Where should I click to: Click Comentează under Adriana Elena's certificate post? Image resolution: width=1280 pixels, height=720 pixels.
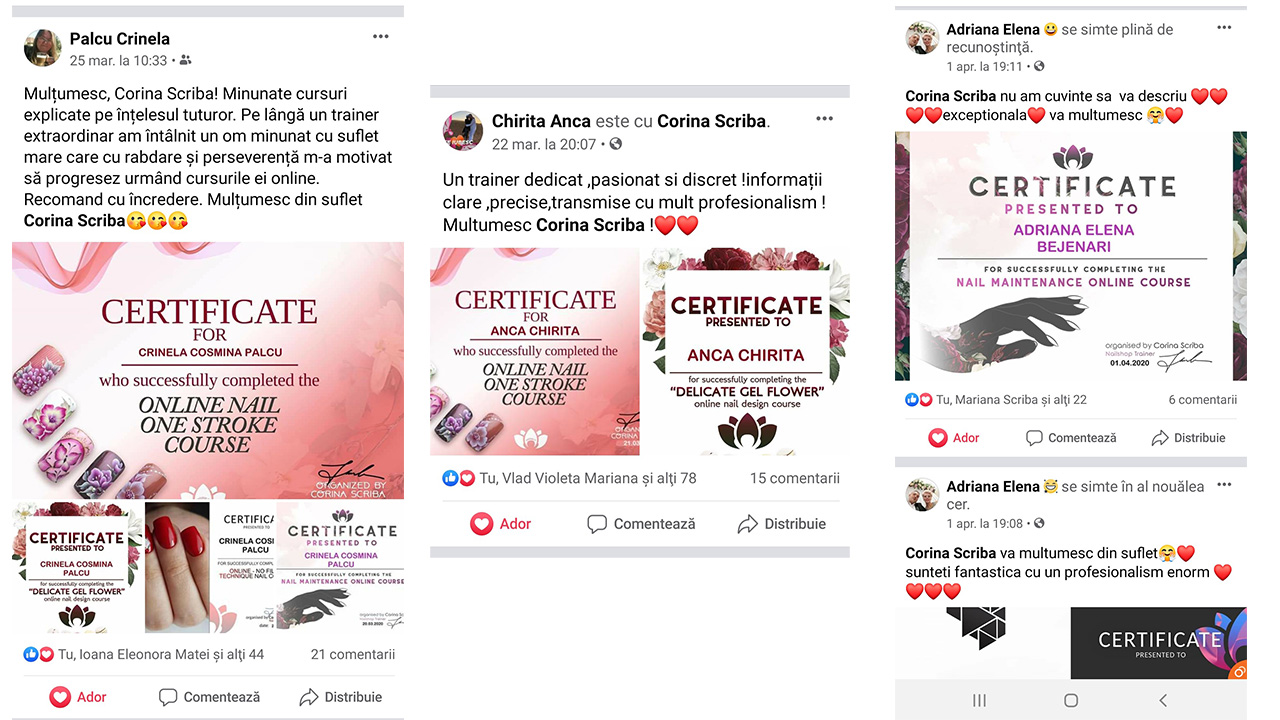tap(1071, 438)
